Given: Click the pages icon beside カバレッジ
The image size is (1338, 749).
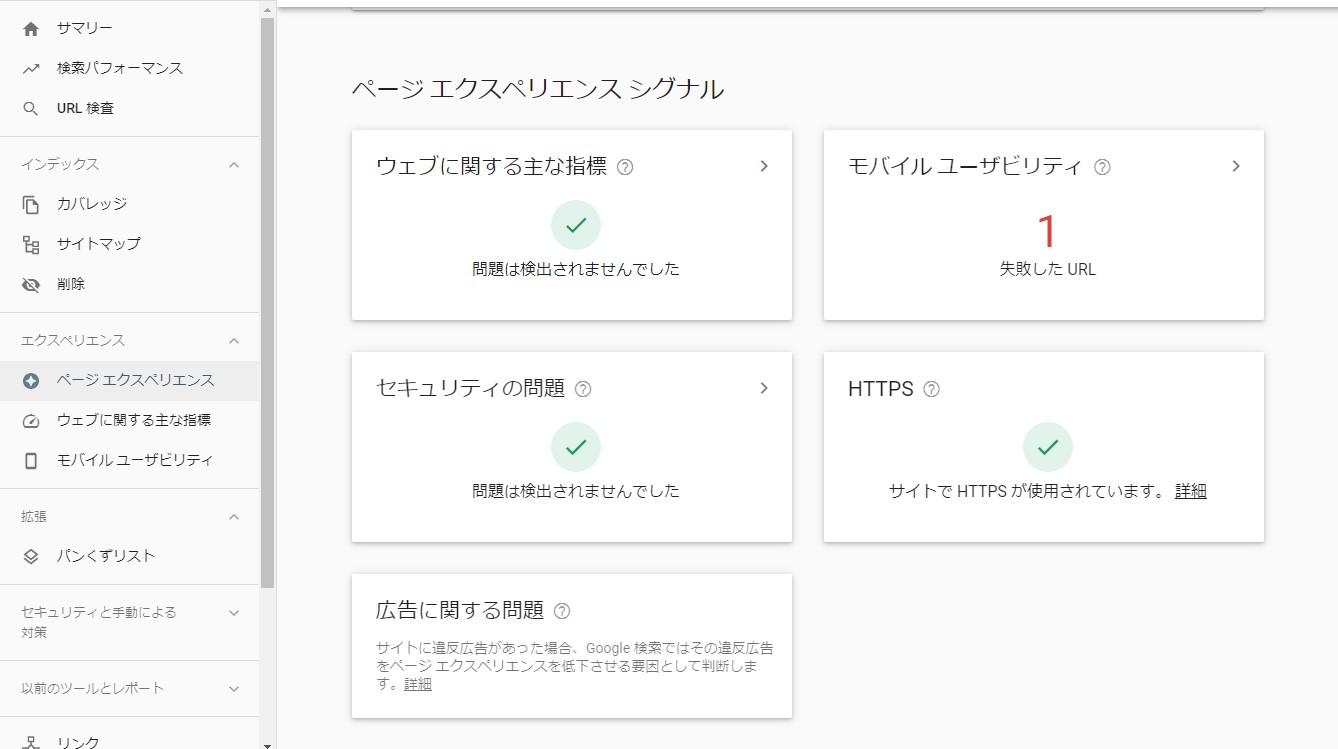Looking at the screenshot, I should (31, 204).
